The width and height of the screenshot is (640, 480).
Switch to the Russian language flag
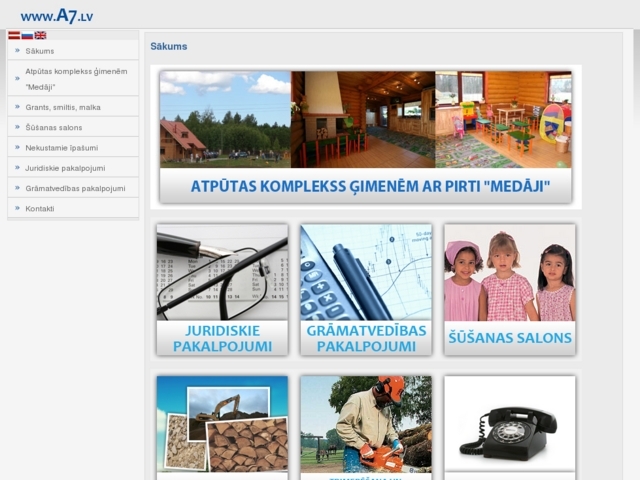27,36
